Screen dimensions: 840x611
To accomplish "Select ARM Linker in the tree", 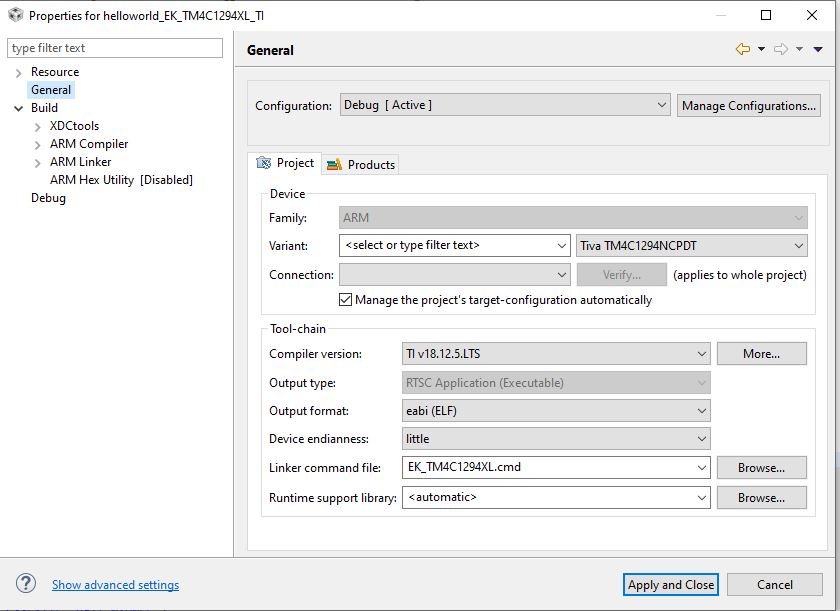I will click(81, 162).
